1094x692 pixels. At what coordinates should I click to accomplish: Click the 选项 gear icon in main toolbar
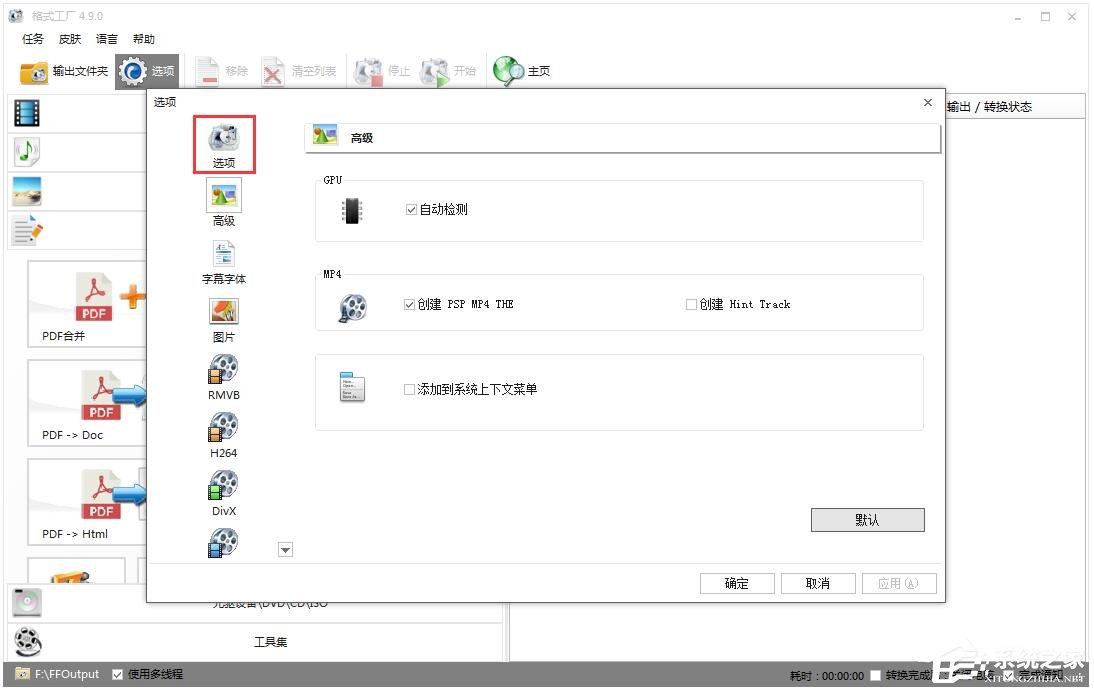coord(132,71)
